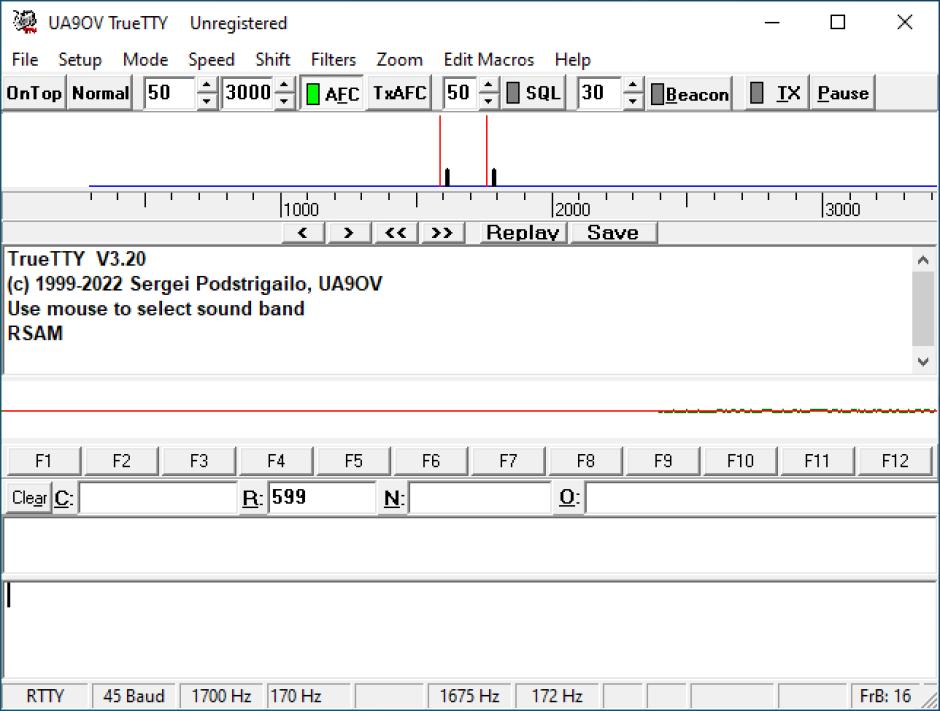This screenshot has height=711, width=940.
Task: Click the Clear button
Action: coord(29,498)
